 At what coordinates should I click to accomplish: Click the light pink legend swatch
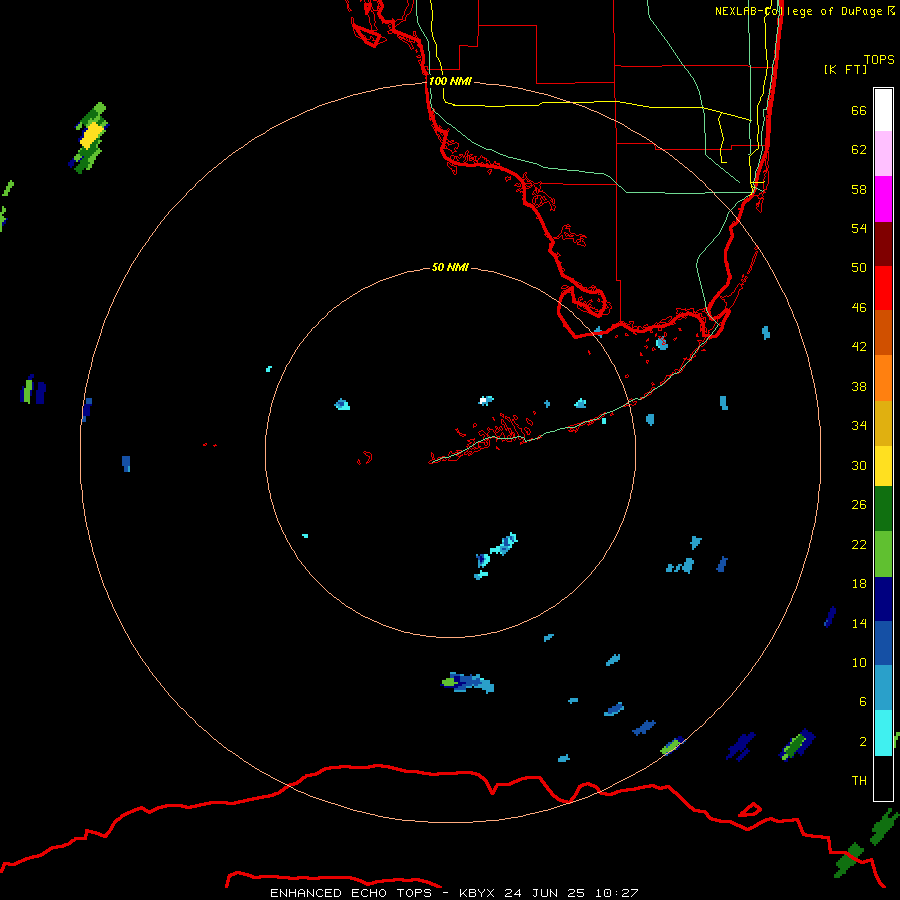coord(883,154)
